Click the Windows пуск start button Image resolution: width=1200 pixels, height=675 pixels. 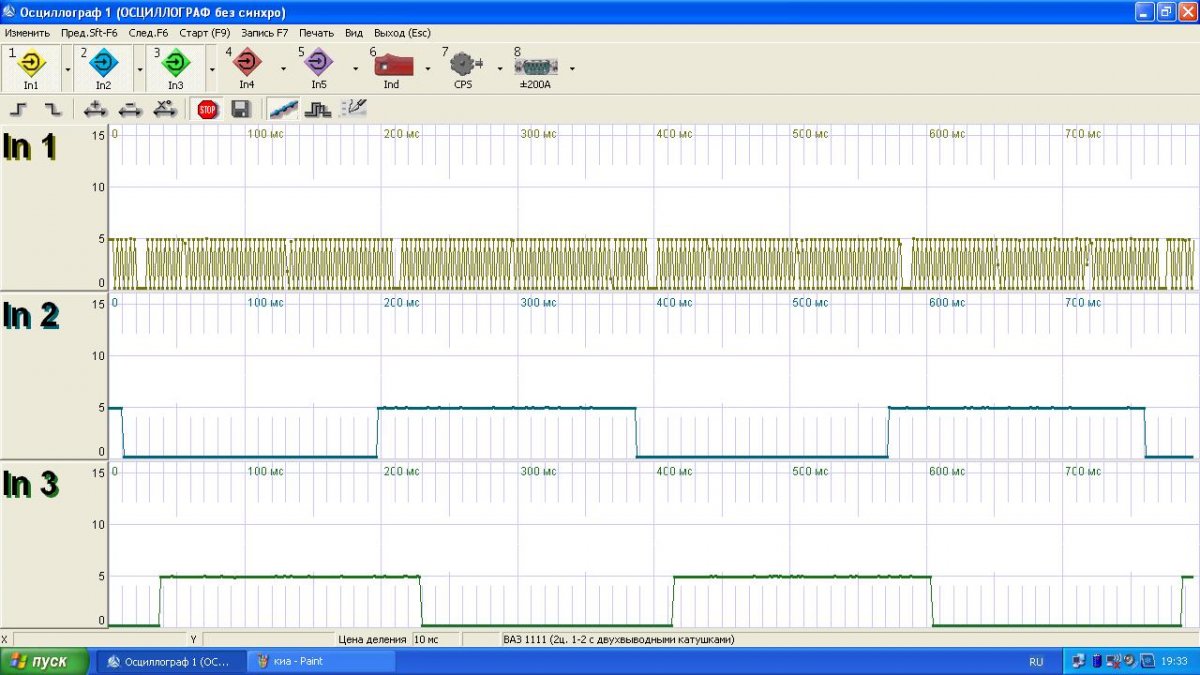[42, 661]
